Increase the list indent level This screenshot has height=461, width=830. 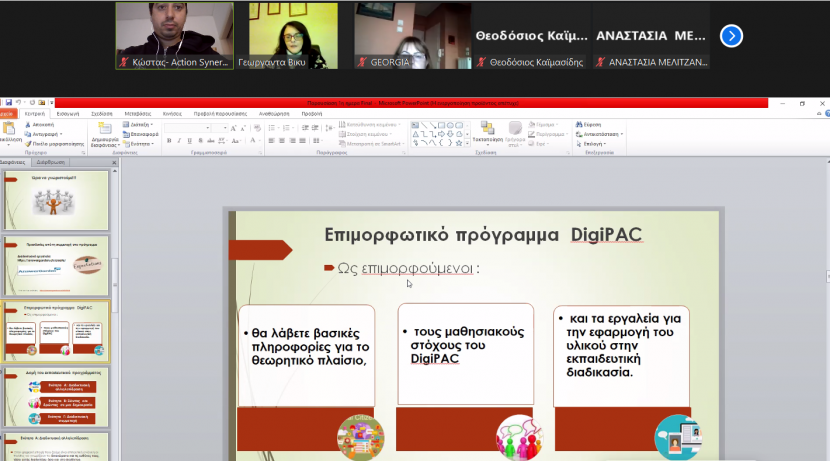pos(315,128)
